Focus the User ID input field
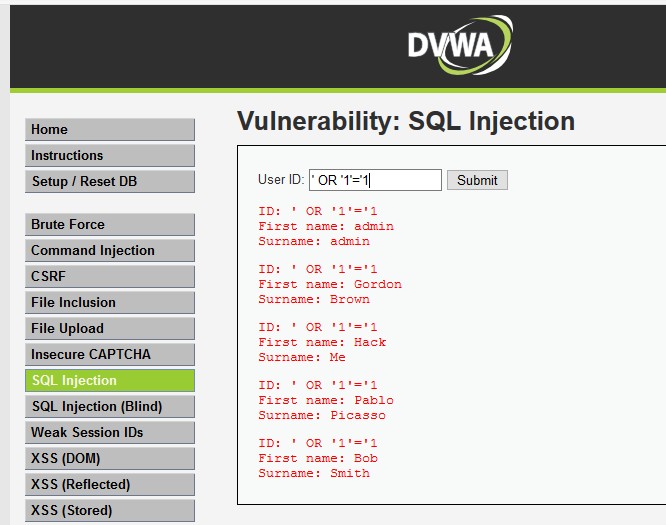The image size is (666, 525). [375, 180]
